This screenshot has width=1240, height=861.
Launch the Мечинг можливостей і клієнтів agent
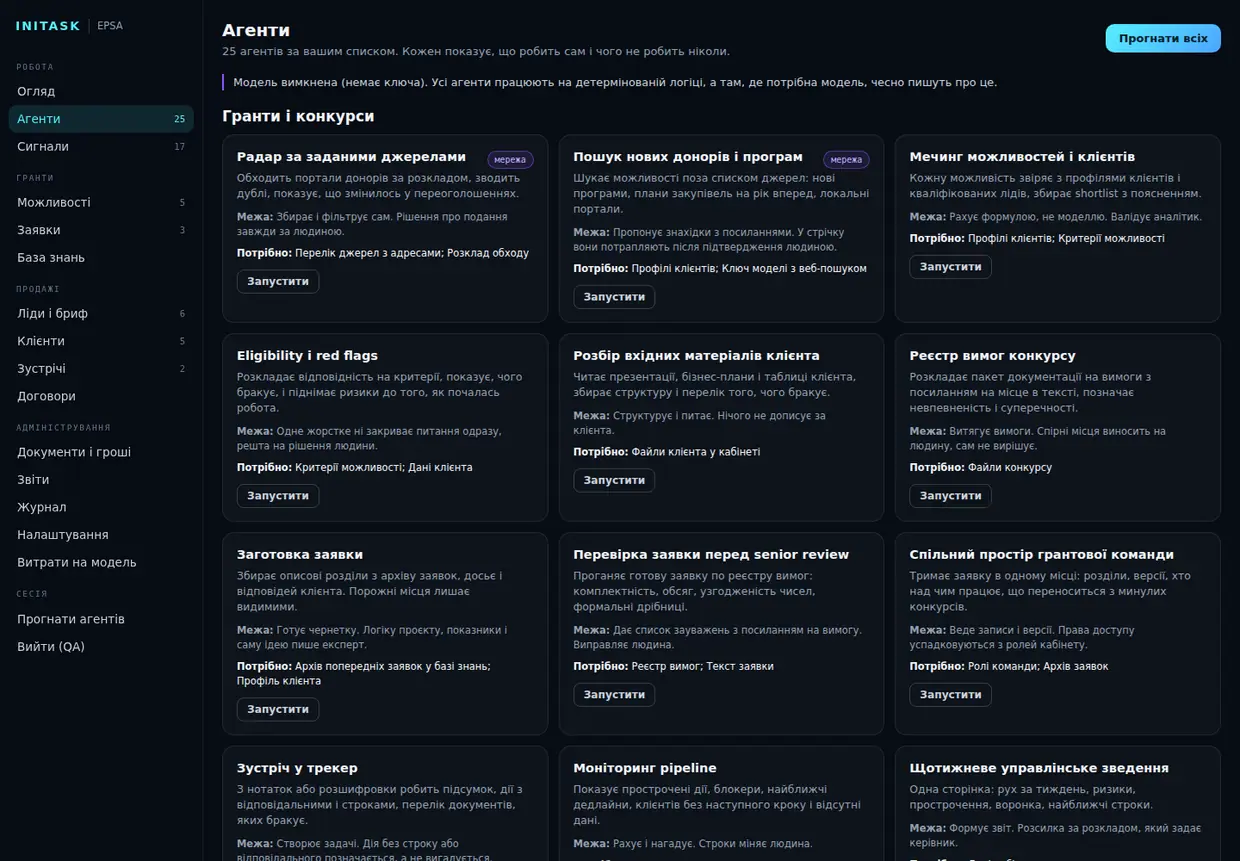tap(950, 266)
